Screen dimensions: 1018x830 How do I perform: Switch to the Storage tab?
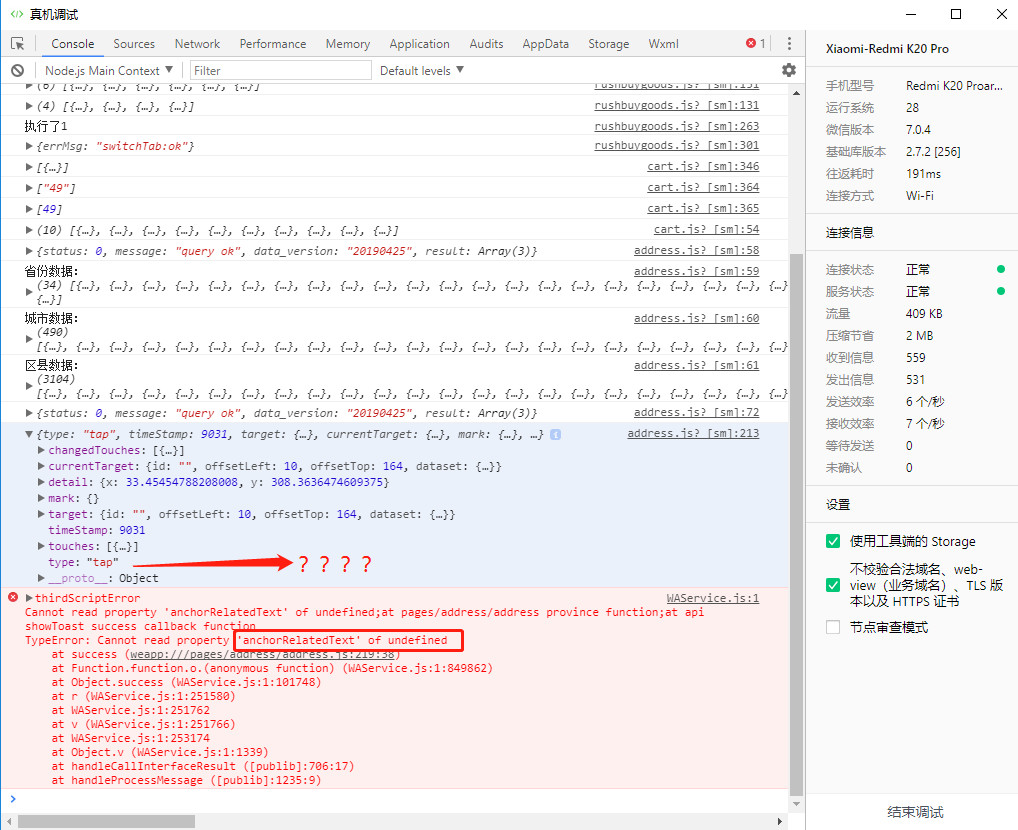[x=608, y=44]
